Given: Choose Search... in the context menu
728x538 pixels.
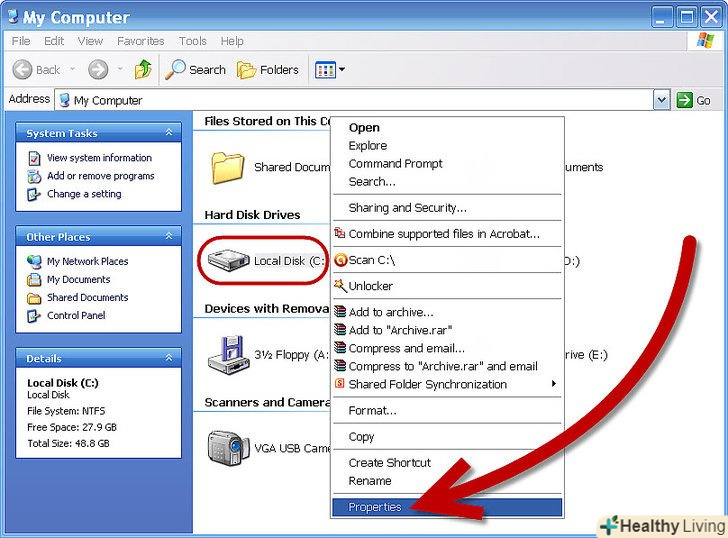Looking at the screenshot, I should point(447,182).
